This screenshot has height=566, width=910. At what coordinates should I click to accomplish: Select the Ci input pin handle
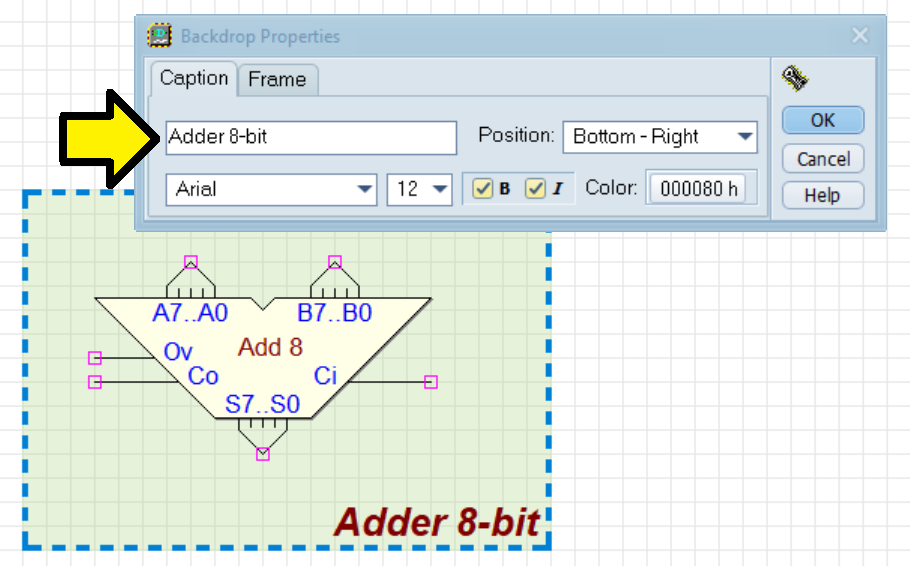tap(431, 382)
